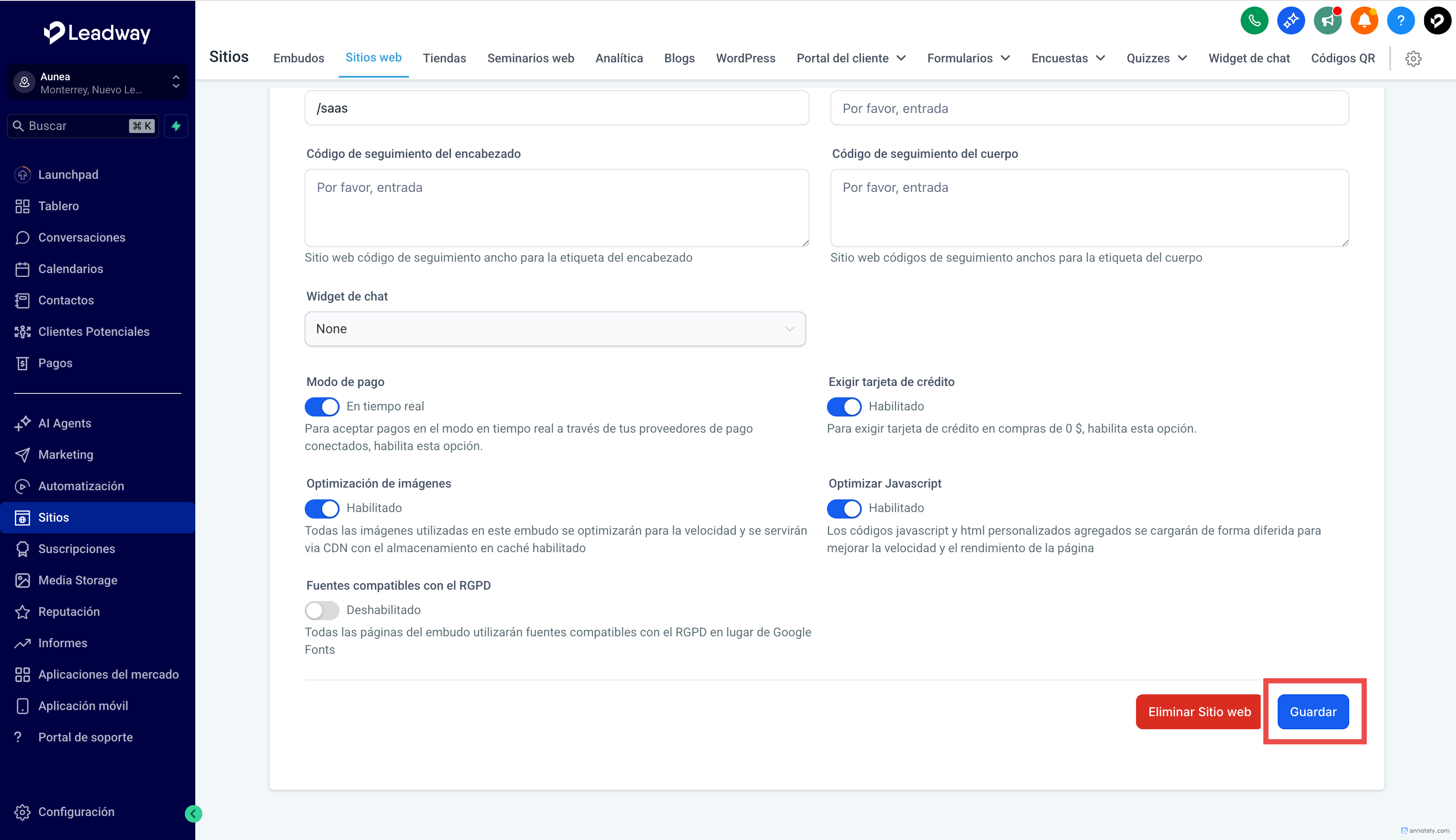Screen dimensions: 1456x840
Task: Switch to the Embudos tab
Action: click(x=298, y=58)
